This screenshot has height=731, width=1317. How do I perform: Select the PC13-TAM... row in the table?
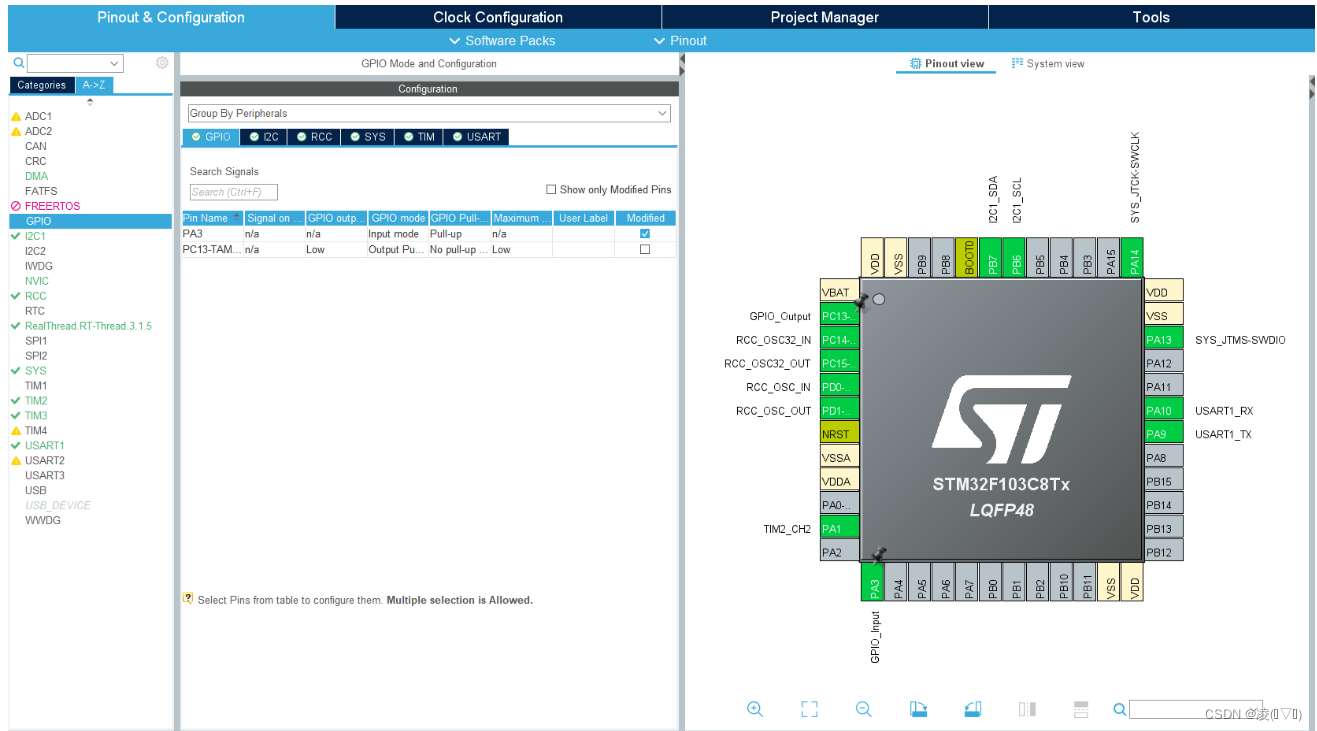pos(429,249)
